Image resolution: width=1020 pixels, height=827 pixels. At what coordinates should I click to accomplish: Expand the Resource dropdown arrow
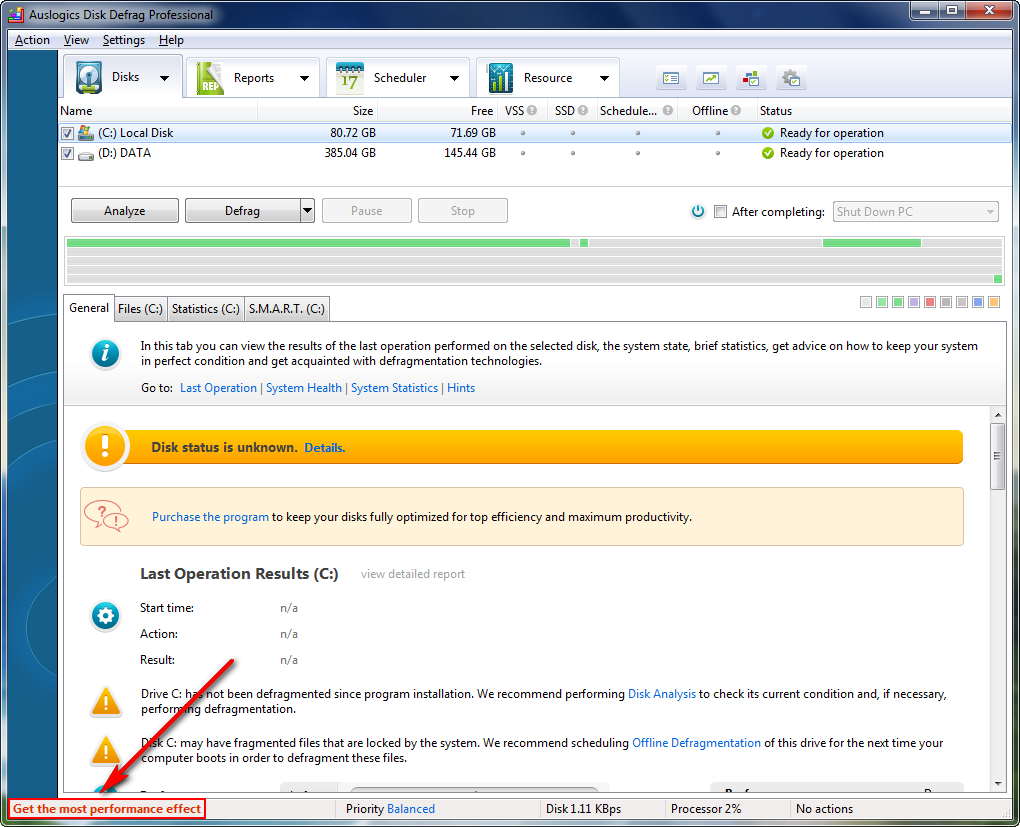pos(604,78)
